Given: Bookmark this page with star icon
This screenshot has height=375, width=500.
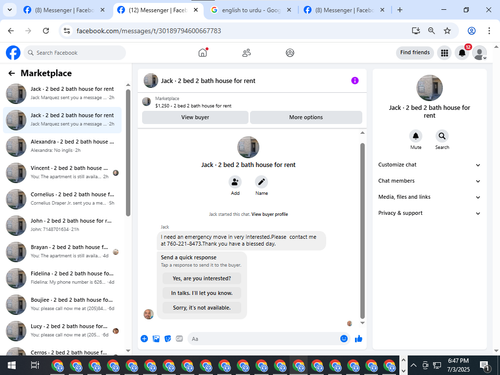Looking at the screenshot, I should [447, 31].
